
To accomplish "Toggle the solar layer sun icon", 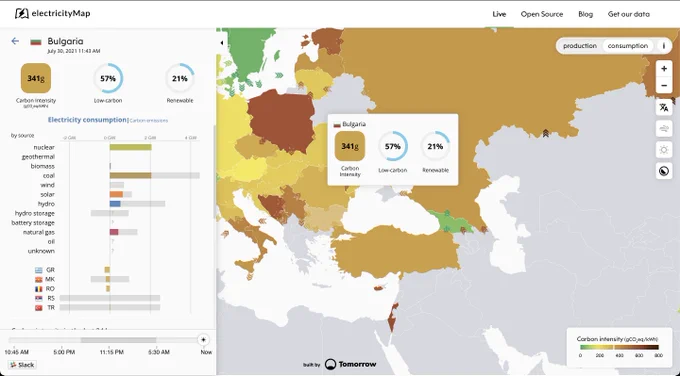I will tap(664, 150).
